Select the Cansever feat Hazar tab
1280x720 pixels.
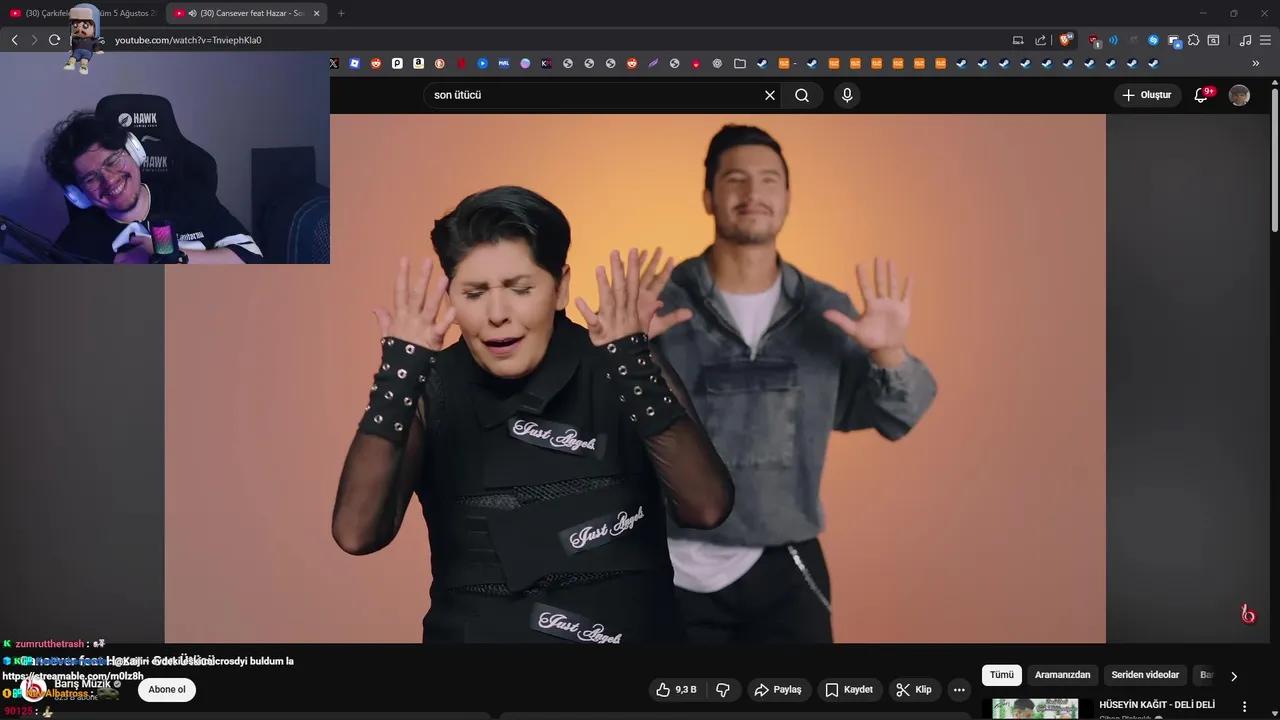pyautogui.click(x=247, y=13)
